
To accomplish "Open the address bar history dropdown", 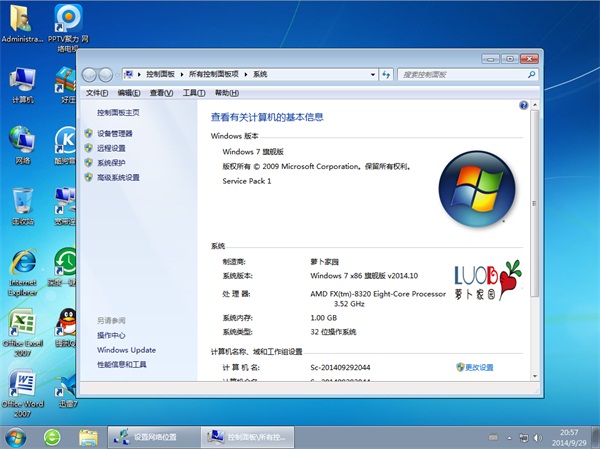I will click(373, 75).
